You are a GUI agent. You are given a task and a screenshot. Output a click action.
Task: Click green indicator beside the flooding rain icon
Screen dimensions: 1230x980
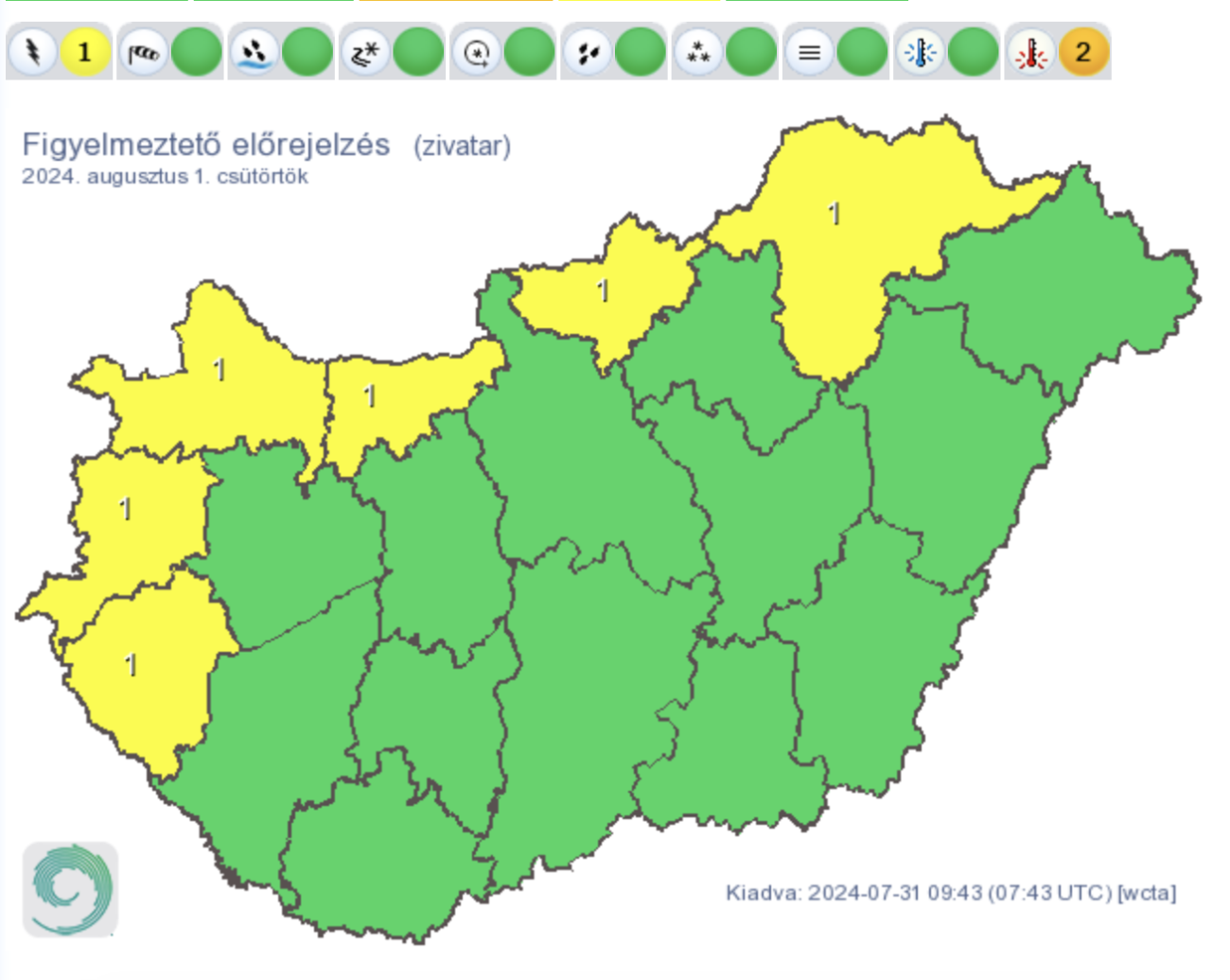307,52
